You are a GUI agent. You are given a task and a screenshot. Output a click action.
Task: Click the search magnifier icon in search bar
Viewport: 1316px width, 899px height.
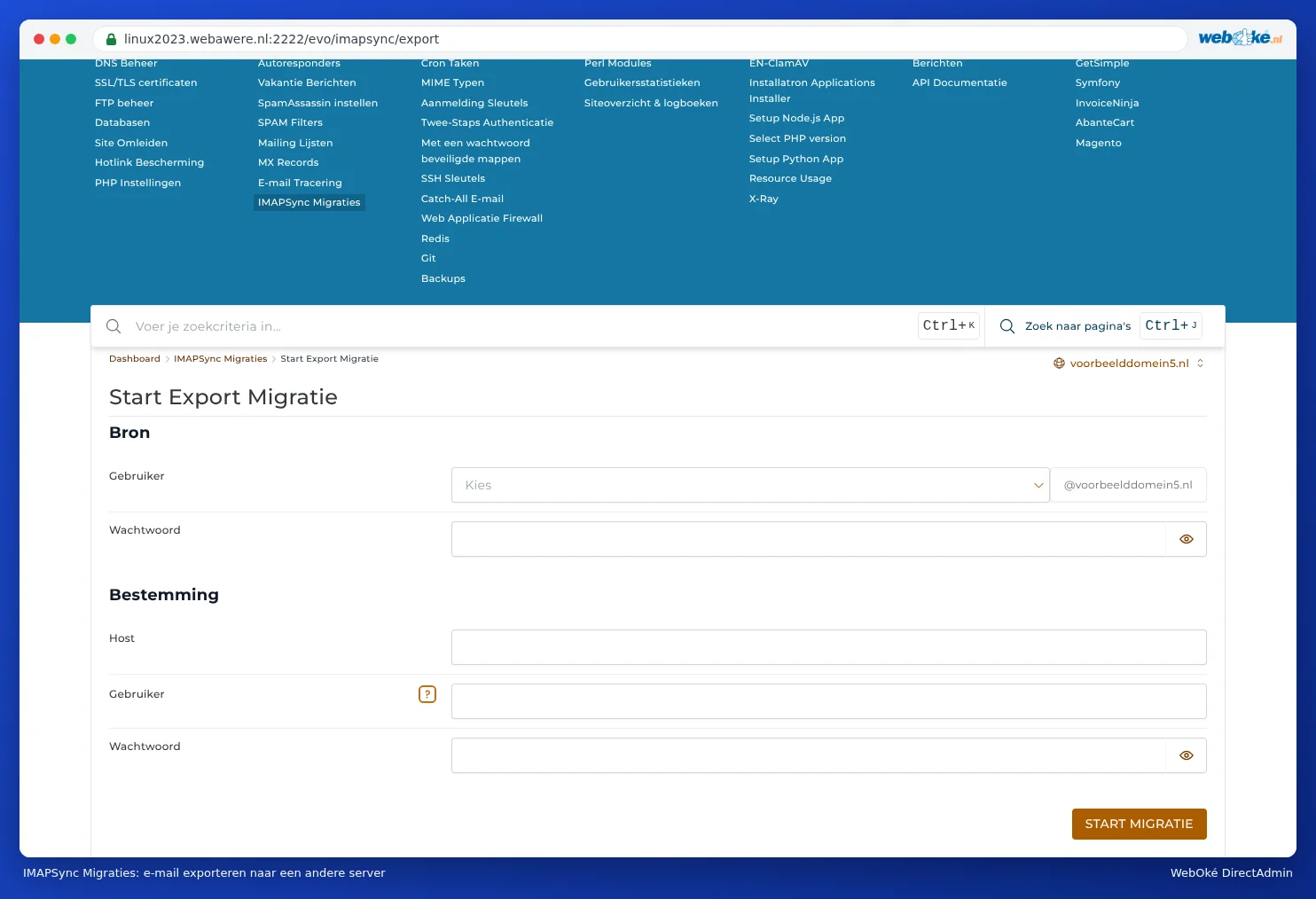(x=114, y=326)
